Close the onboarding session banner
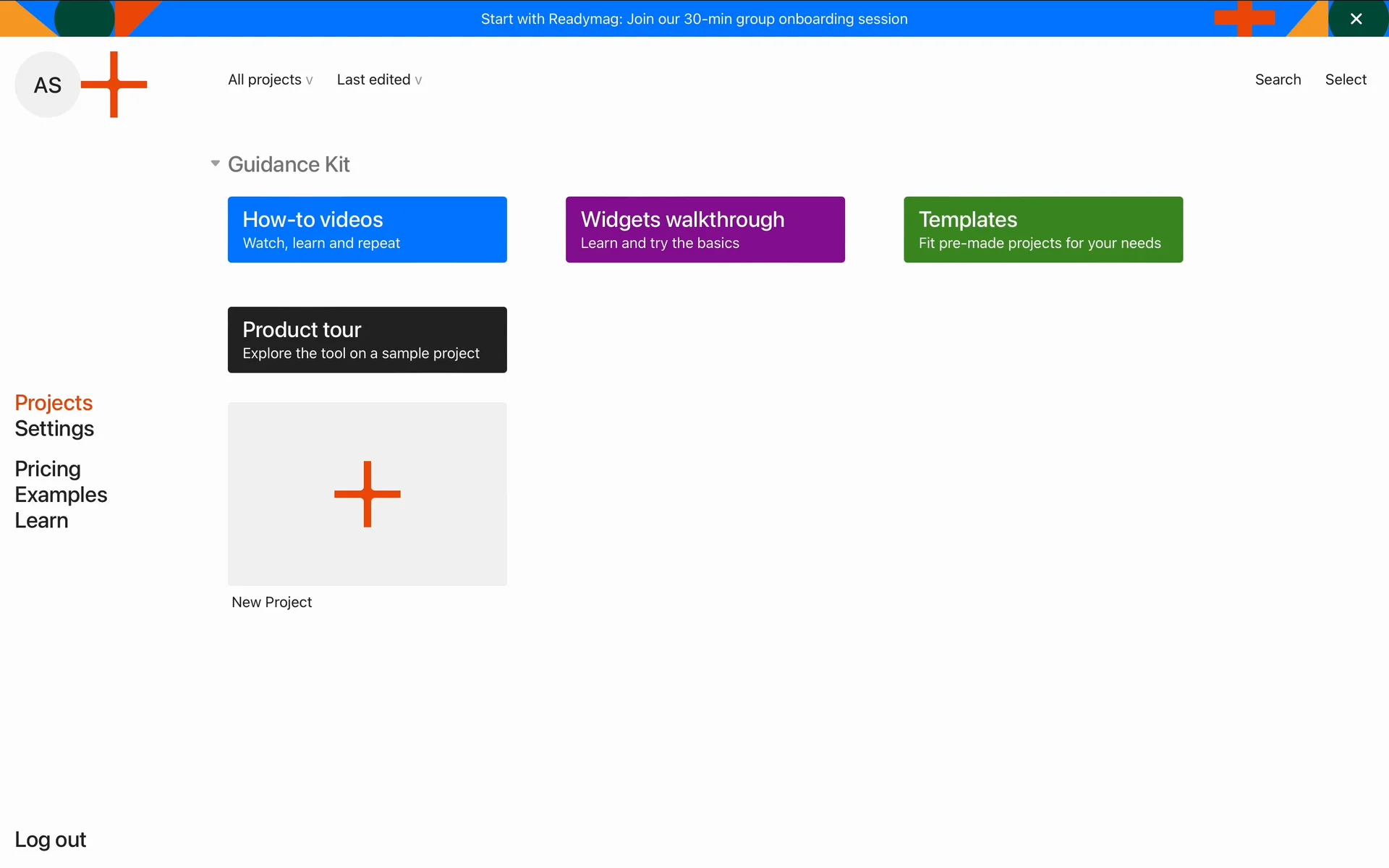This screenshot has height=868, width=1389. 1356,19
